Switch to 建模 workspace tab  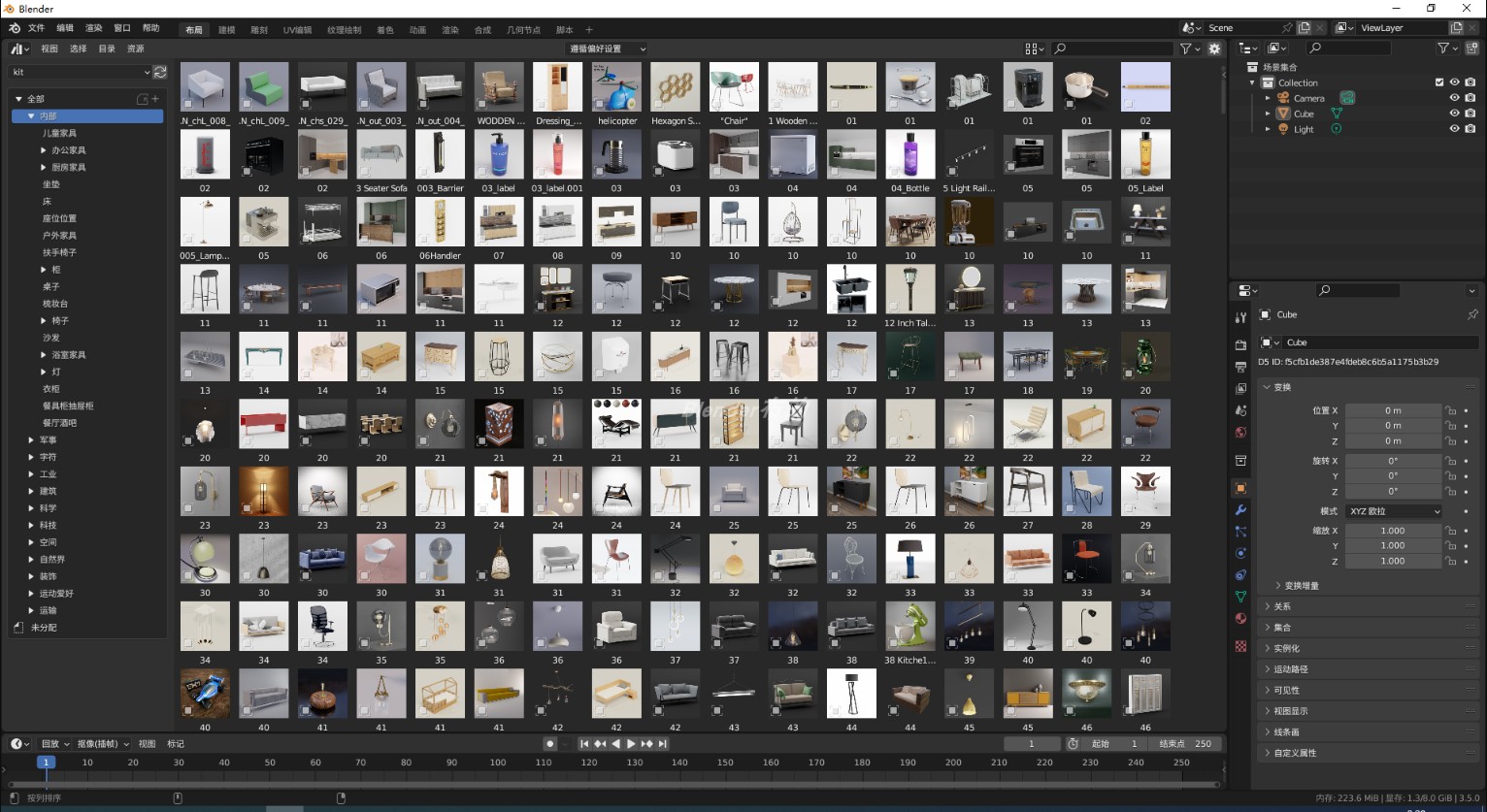tap(227, 30)
